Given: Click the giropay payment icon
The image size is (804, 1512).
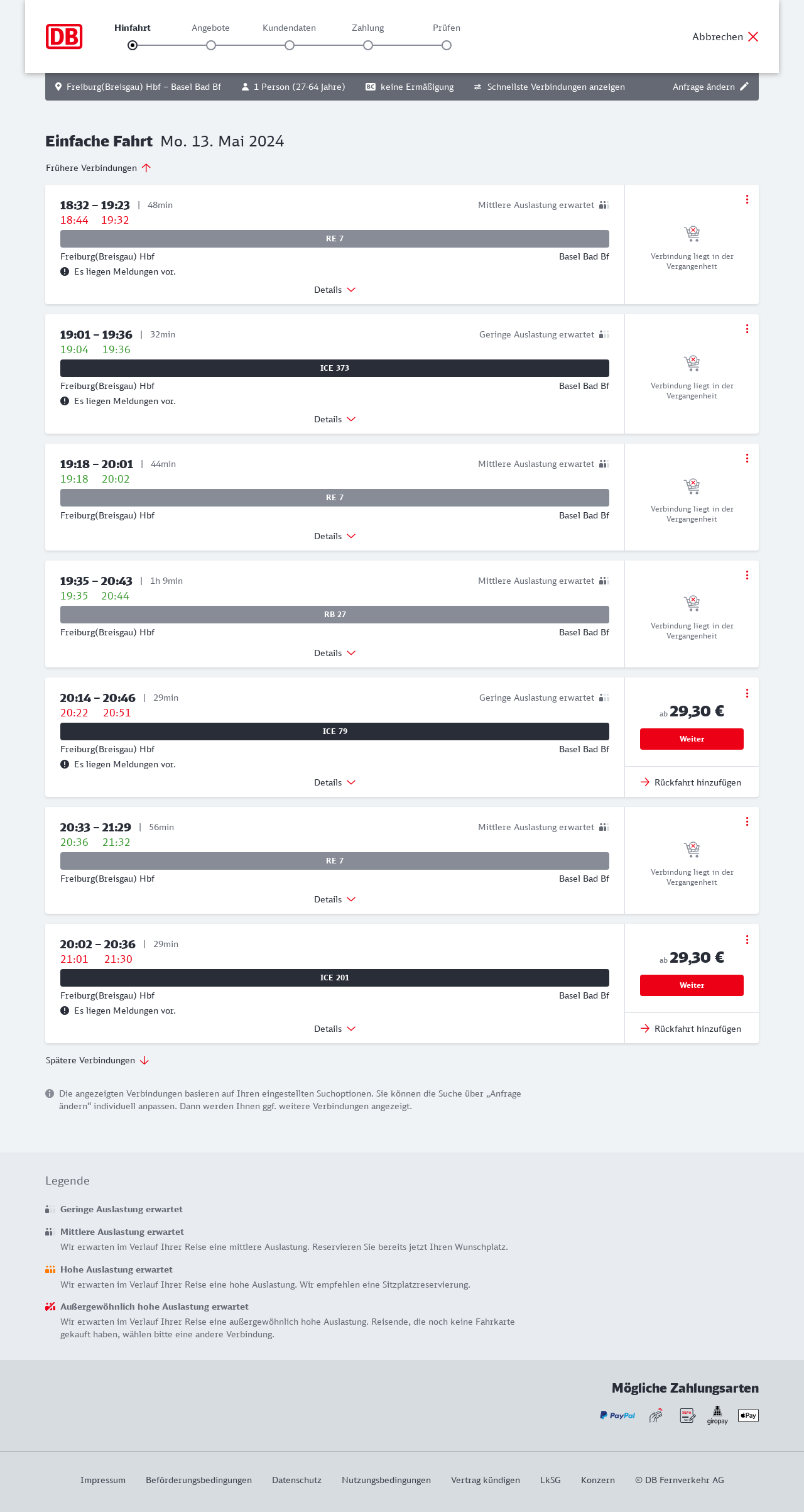Looking at the screenshot, I should (717, 1415).
